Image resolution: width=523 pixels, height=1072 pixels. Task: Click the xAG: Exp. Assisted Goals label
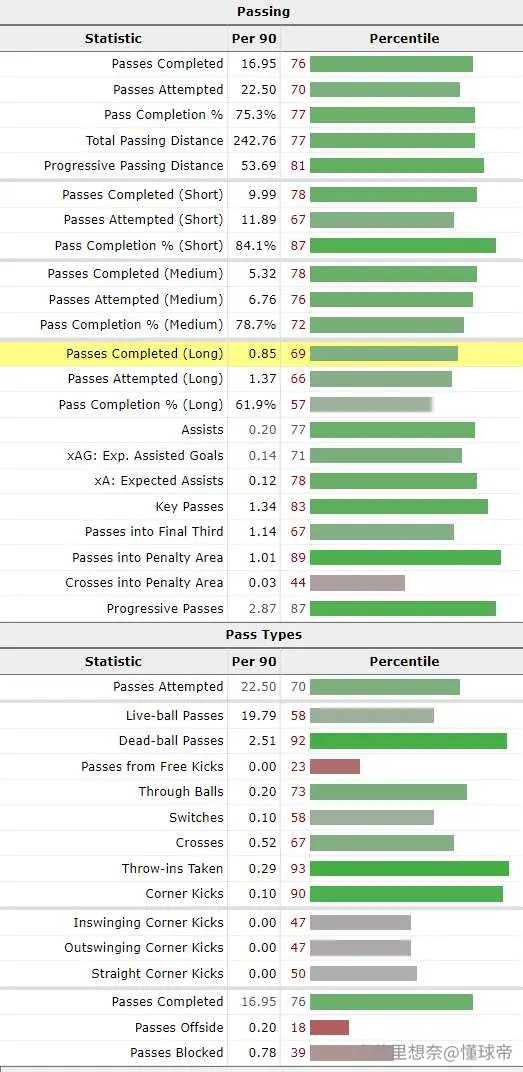(x=145, y=455)
